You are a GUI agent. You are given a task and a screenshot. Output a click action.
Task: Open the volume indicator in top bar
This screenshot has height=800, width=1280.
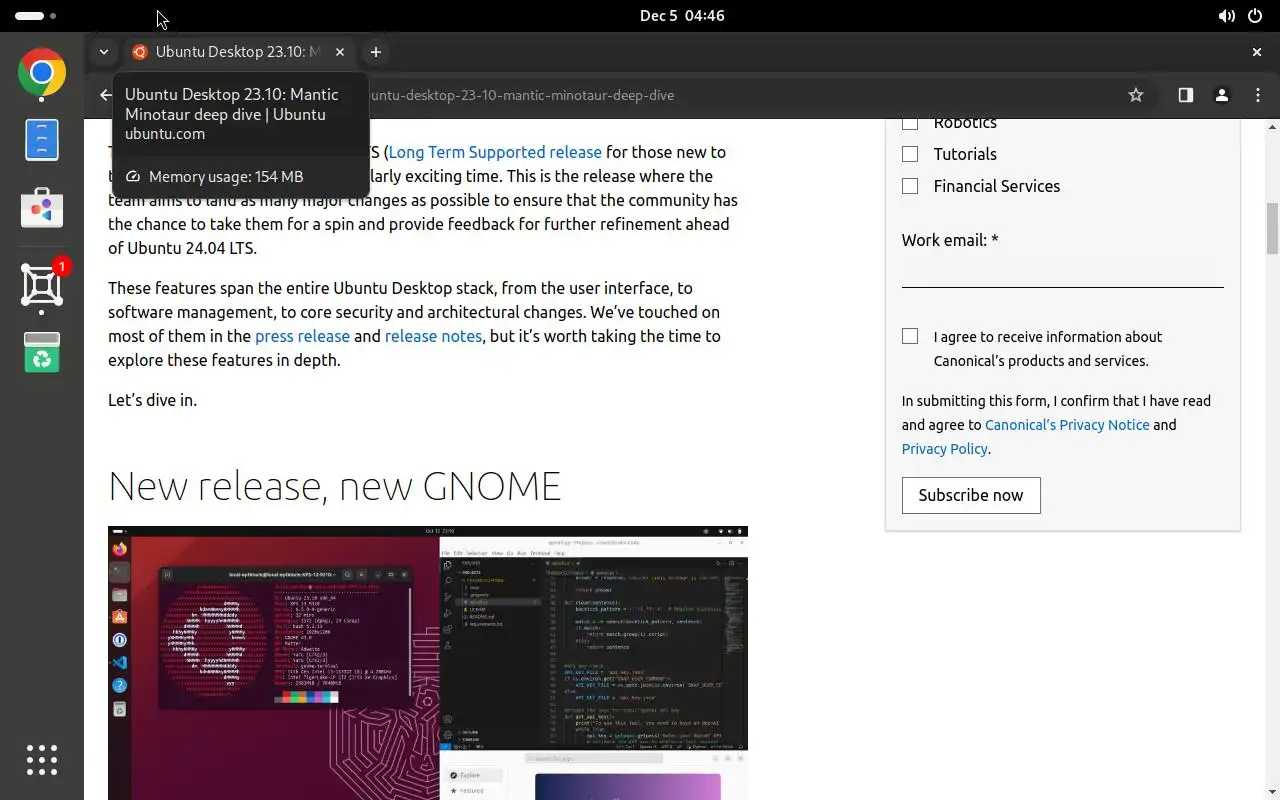click(x=1226, y=16)
